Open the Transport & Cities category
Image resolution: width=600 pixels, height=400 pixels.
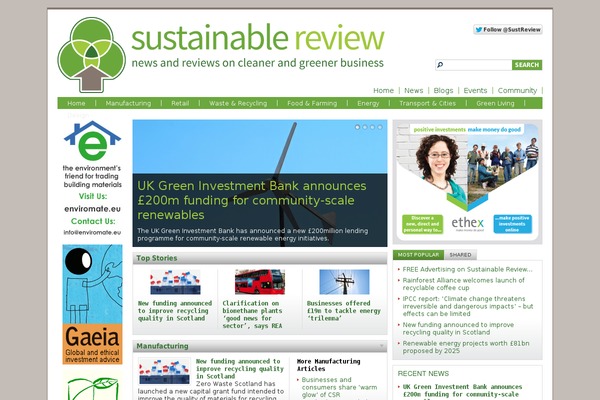427,103
